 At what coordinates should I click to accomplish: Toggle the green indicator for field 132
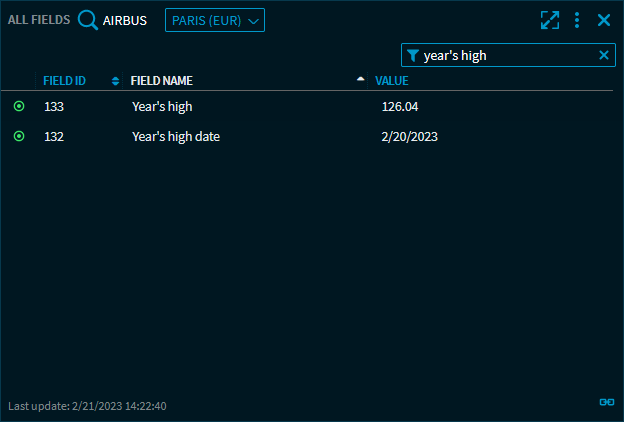pos(19,136)
